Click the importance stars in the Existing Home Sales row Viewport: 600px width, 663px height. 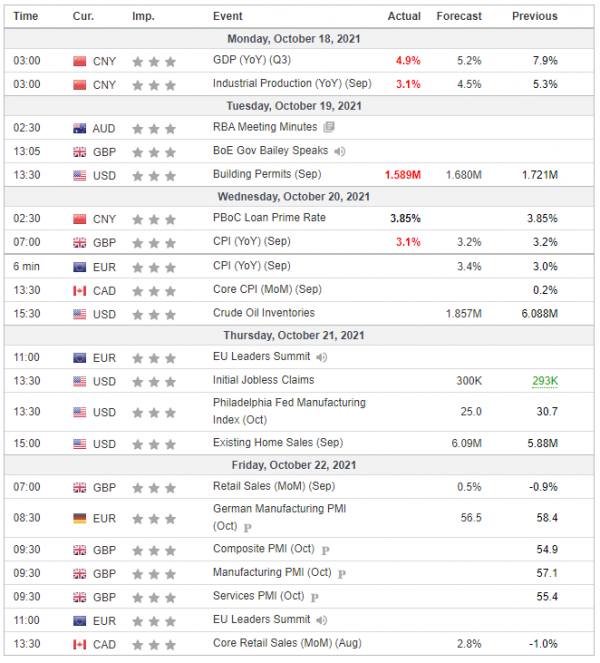154,444
